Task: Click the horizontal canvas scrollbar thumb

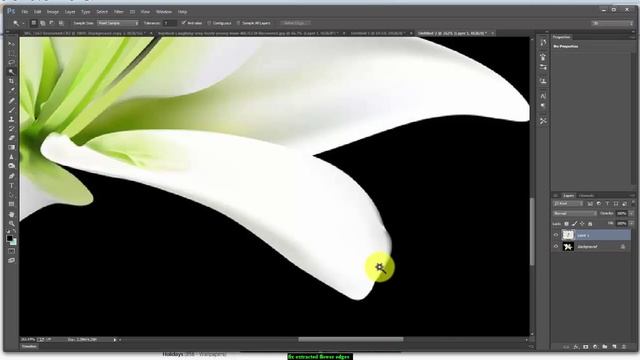Action: (x=351, y=340)
